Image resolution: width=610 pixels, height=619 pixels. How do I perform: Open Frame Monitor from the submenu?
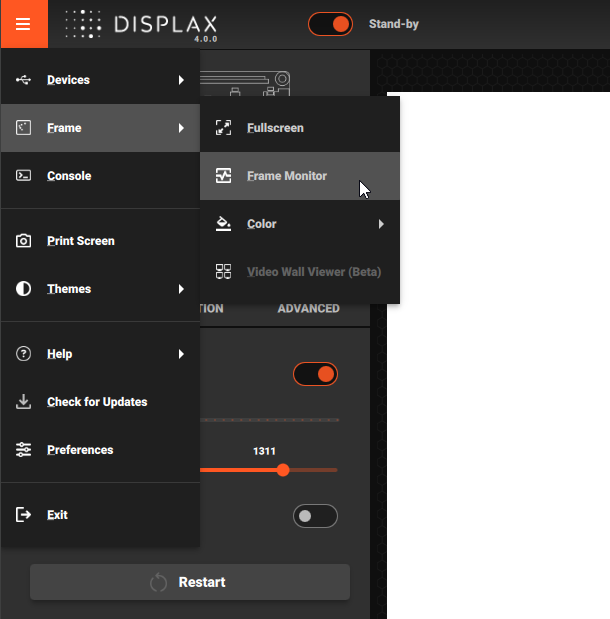(287, 176)
